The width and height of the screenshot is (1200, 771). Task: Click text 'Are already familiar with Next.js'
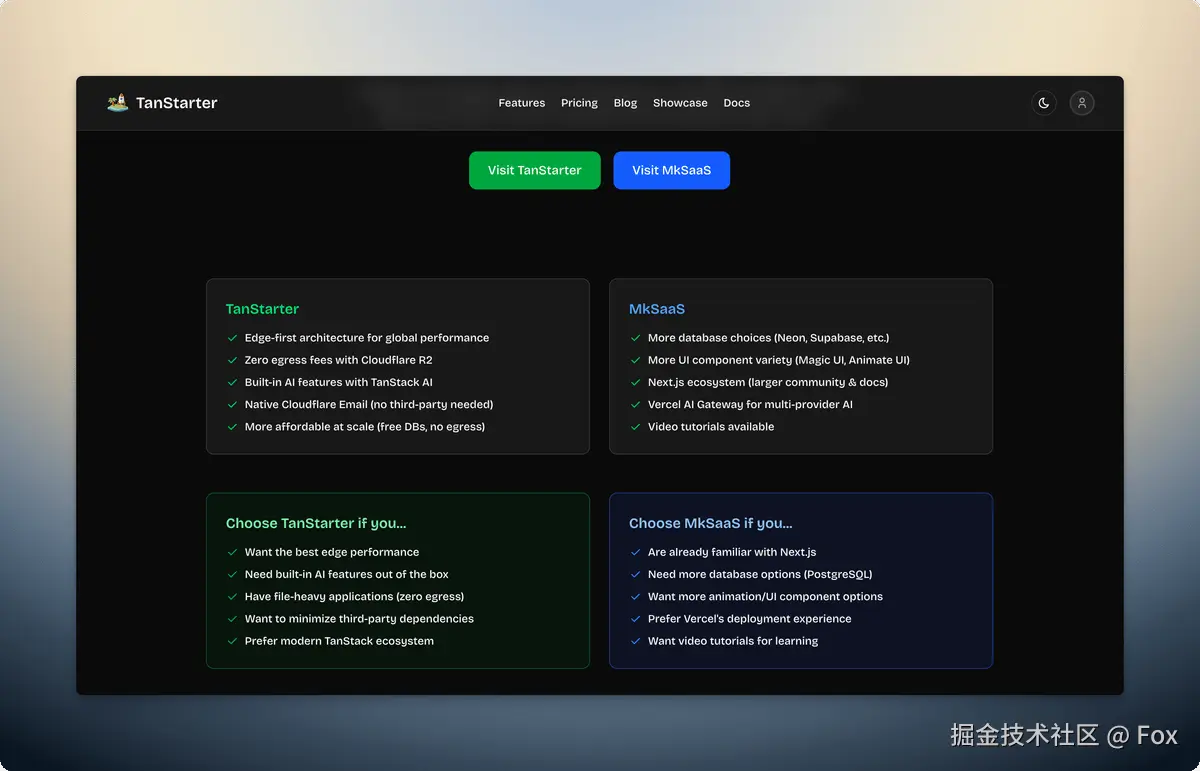click(732, 552)
